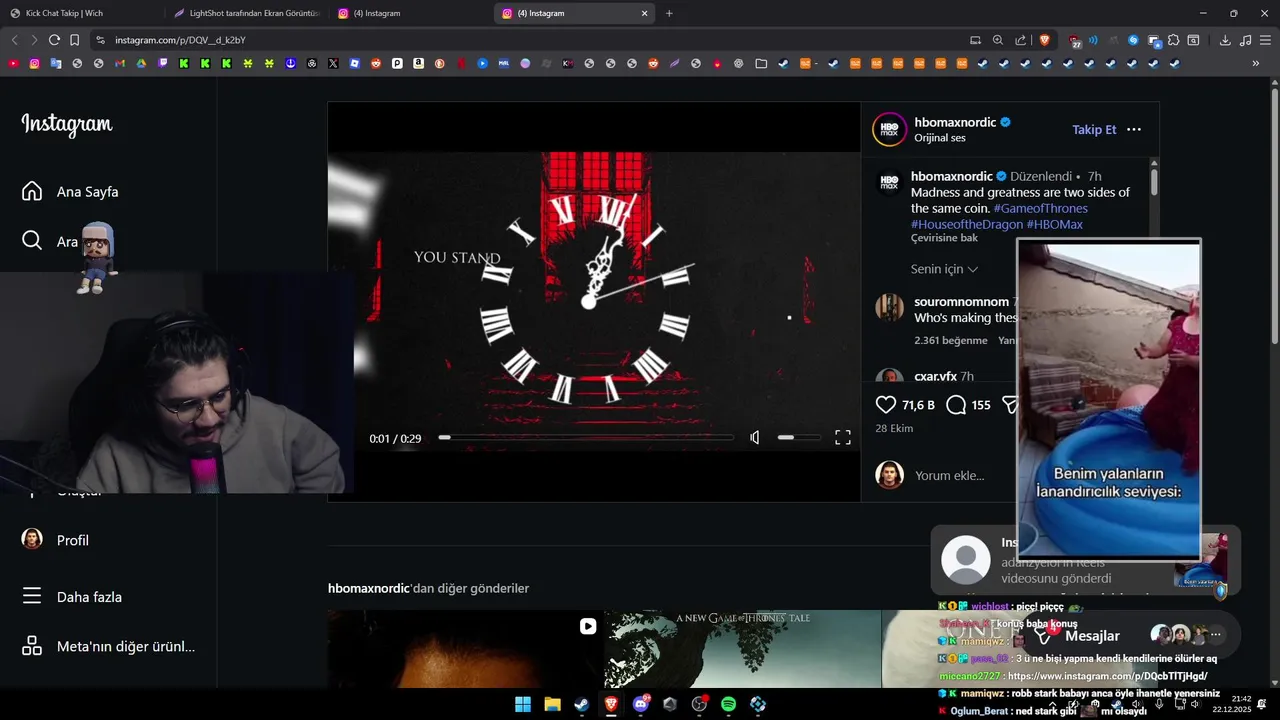Open HBO Max avatar in post header
Viewport: 1280px width, 720px height.
pos(889,130)
